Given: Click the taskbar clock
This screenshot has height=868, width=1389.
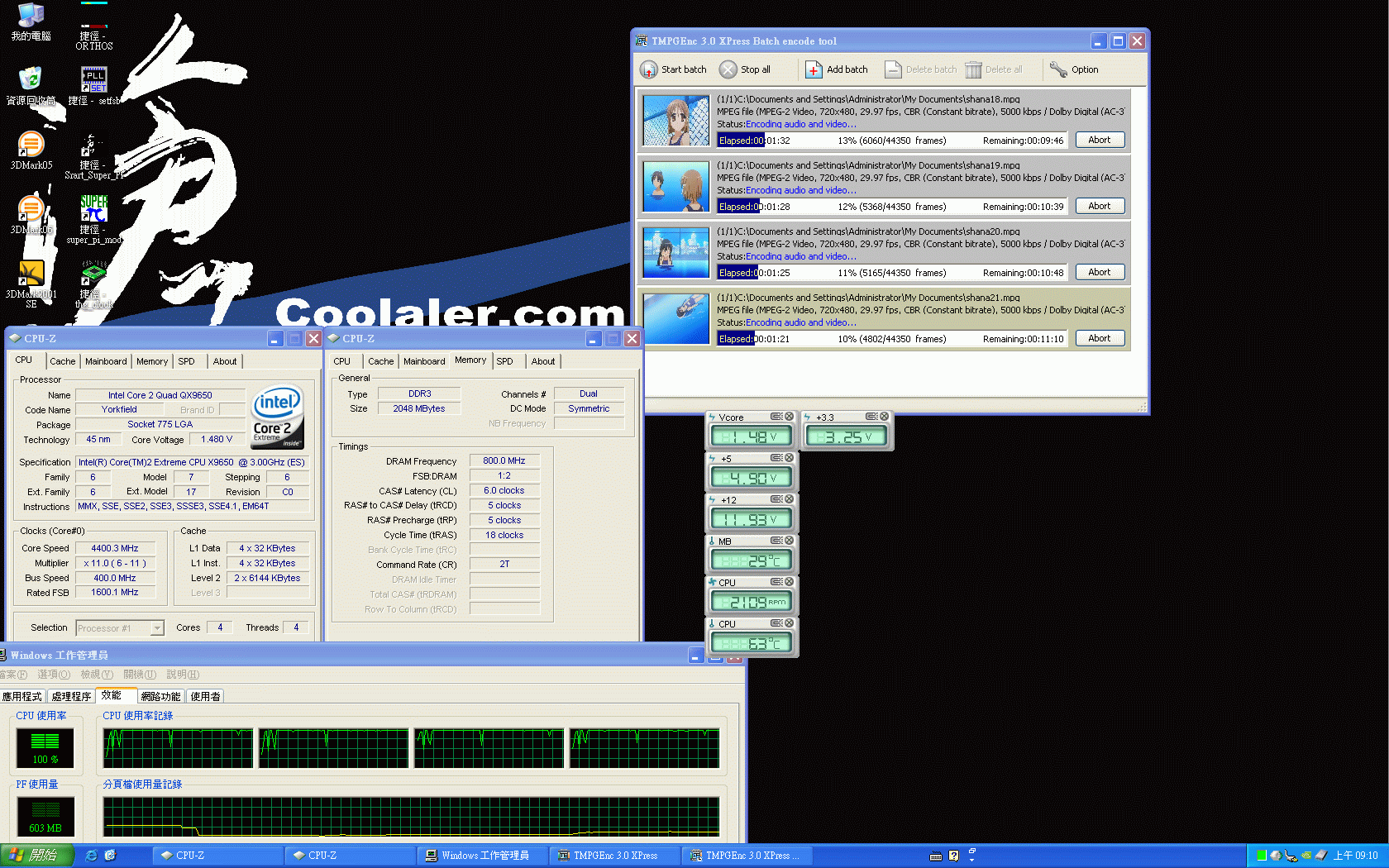Looking at the screenshot, I should pyautogui.click(x=1356, y=856).
